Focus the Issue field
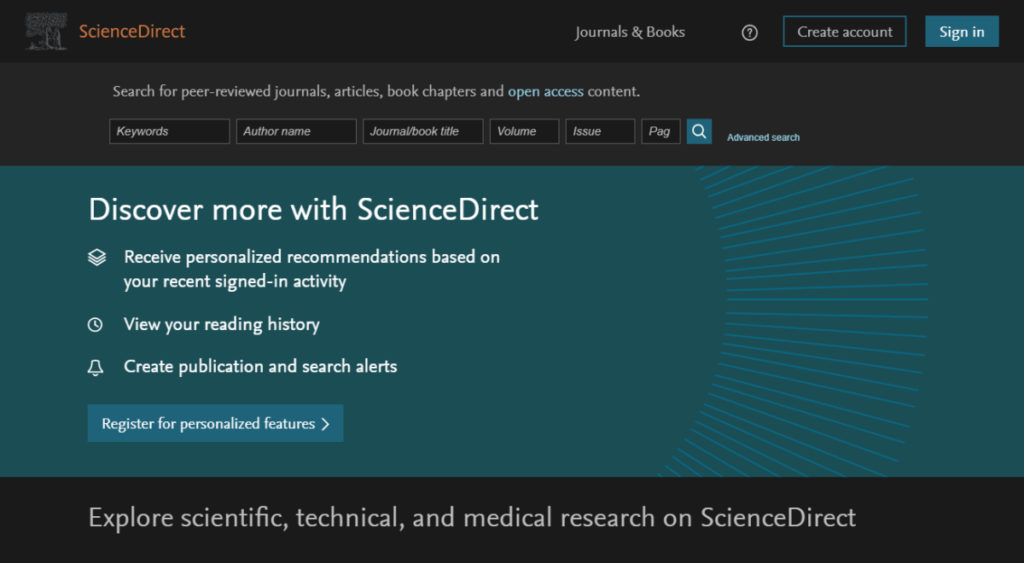The image size is (1024, 563). pos(600,131)
